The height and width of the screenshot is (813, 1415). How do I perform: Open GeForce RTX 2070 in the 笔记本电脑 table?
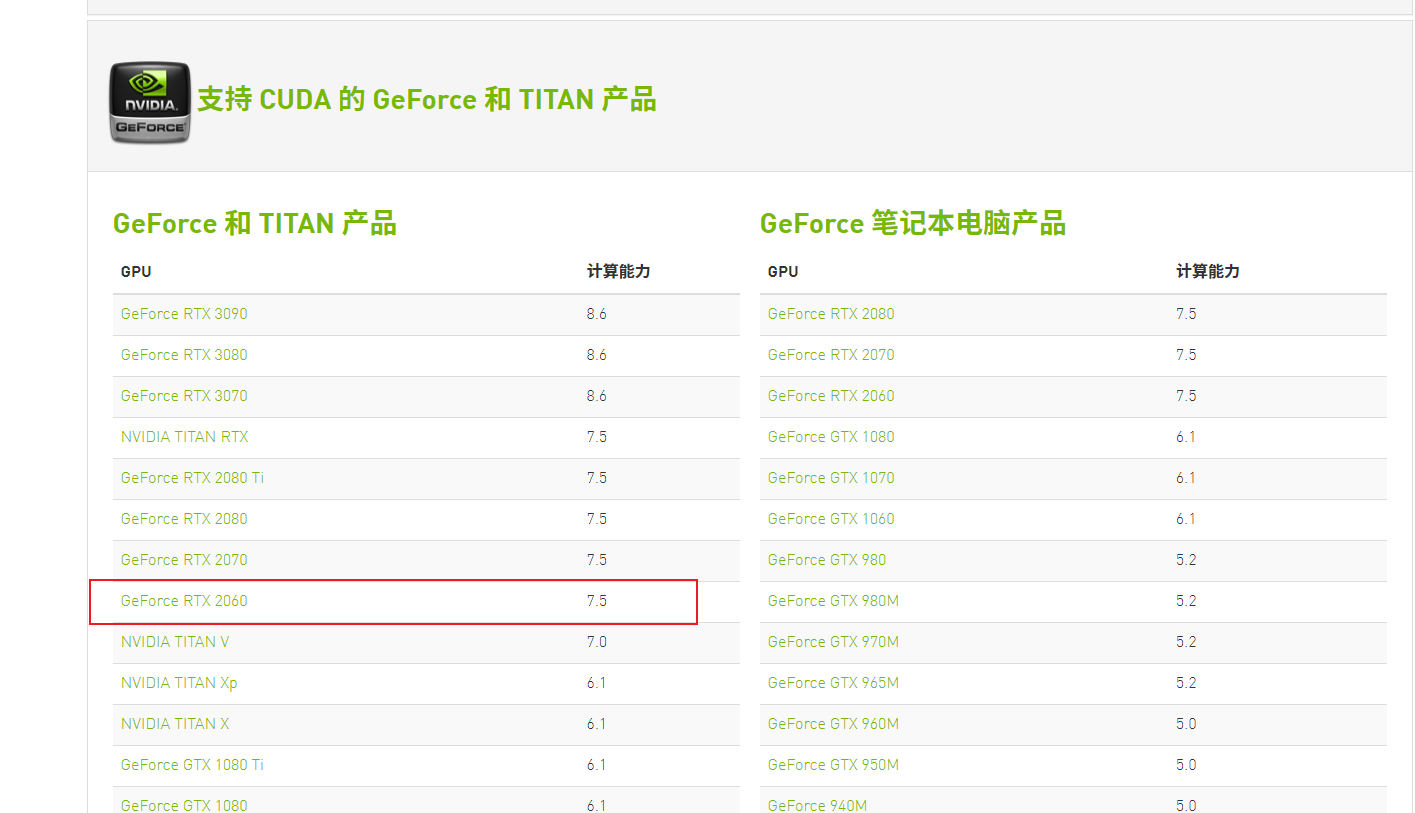tap(831, 355)
